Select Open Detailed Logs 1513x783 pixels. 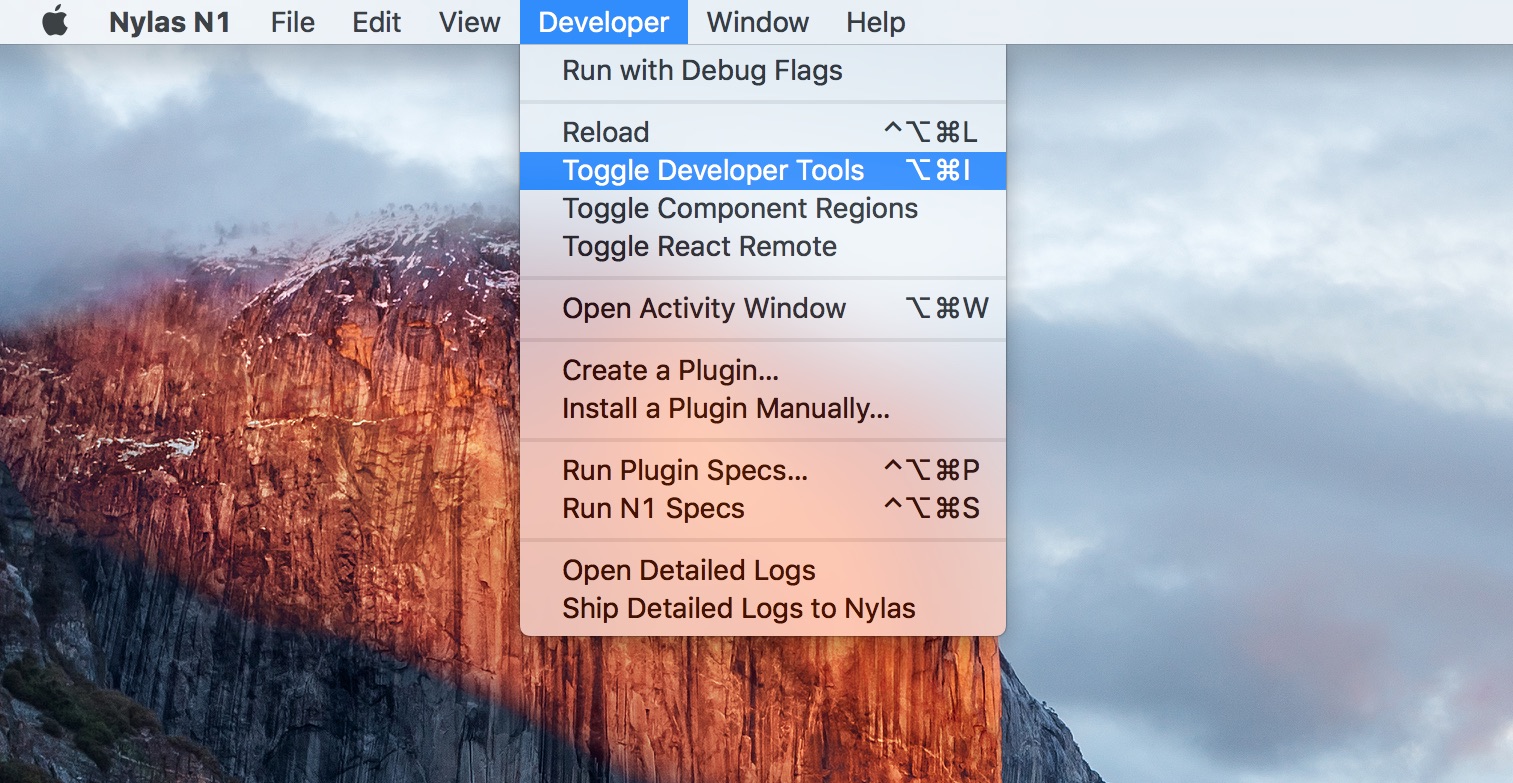point(763,570)
